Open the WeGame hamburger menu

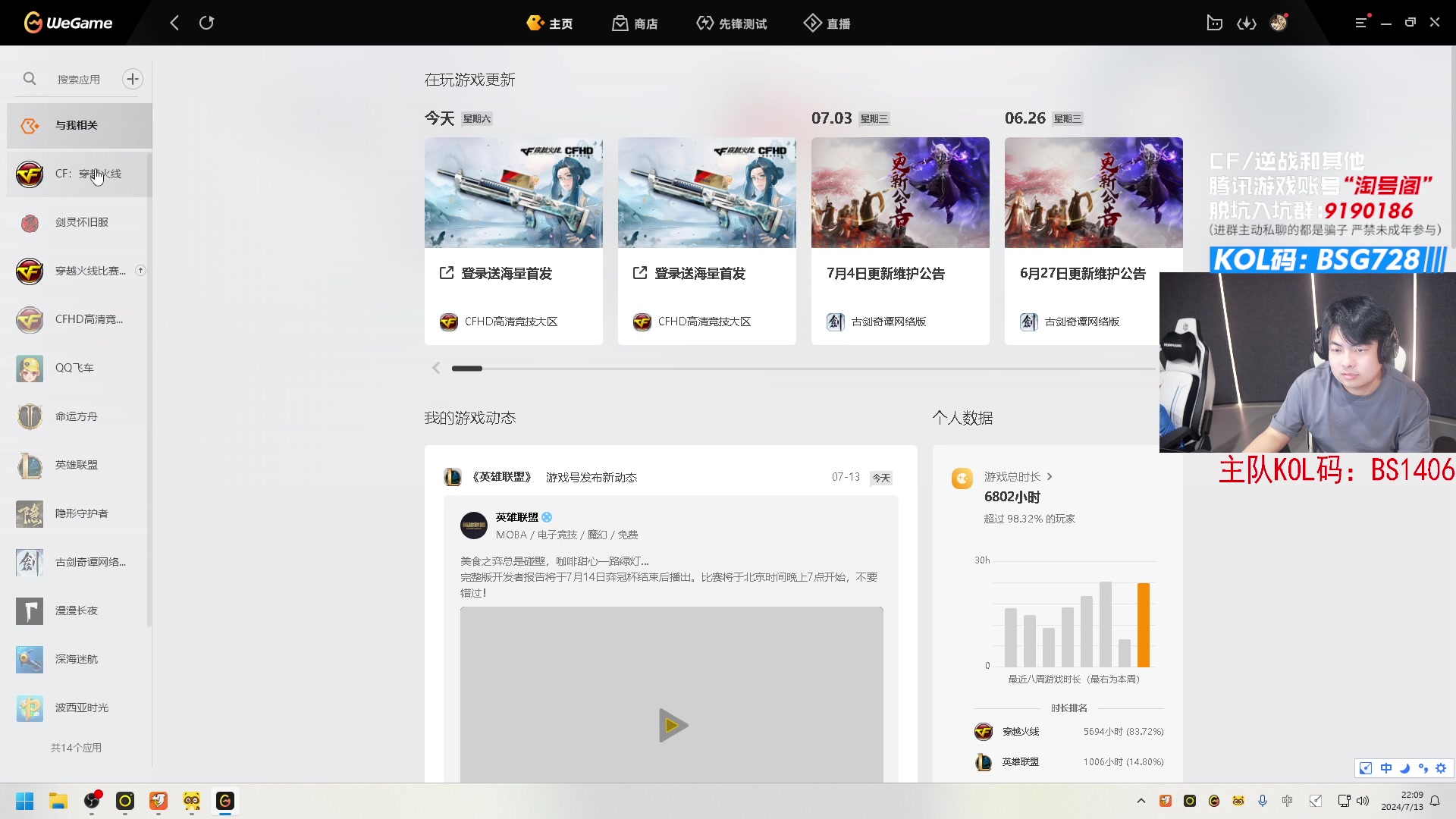click(x=1362, y=23)
